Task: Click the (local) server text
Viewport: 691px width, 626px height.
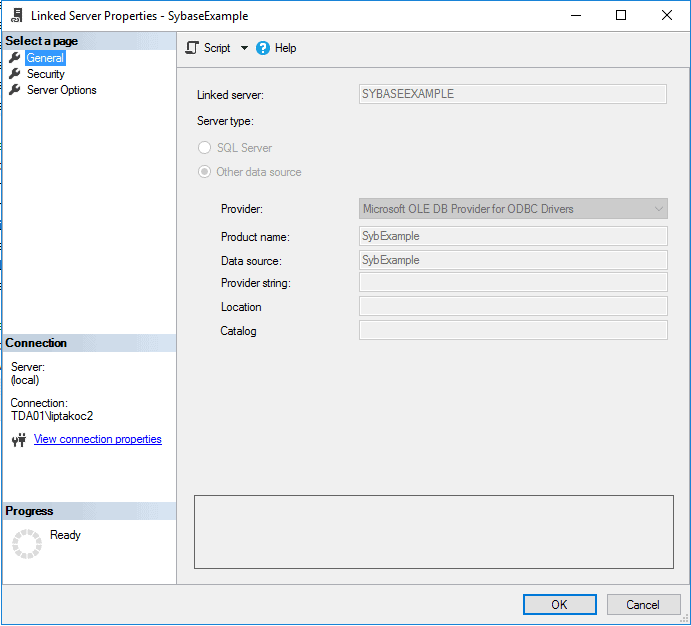Action: [25, 380]
